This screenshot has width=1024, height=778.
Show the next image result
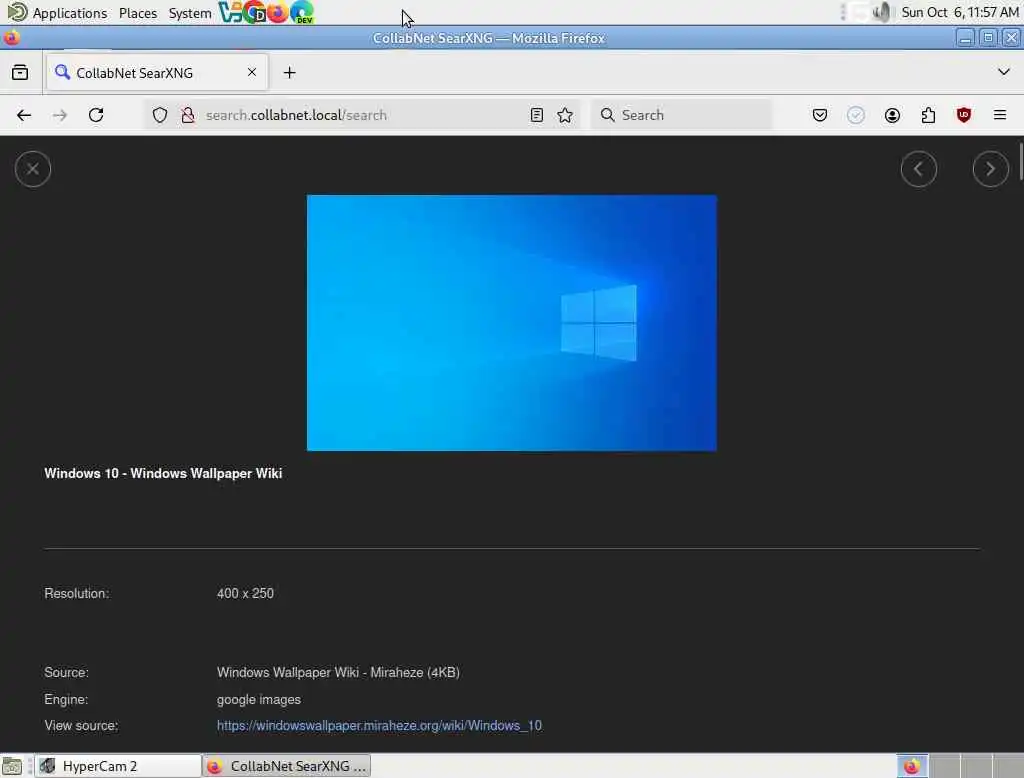(x=990, y=169)
